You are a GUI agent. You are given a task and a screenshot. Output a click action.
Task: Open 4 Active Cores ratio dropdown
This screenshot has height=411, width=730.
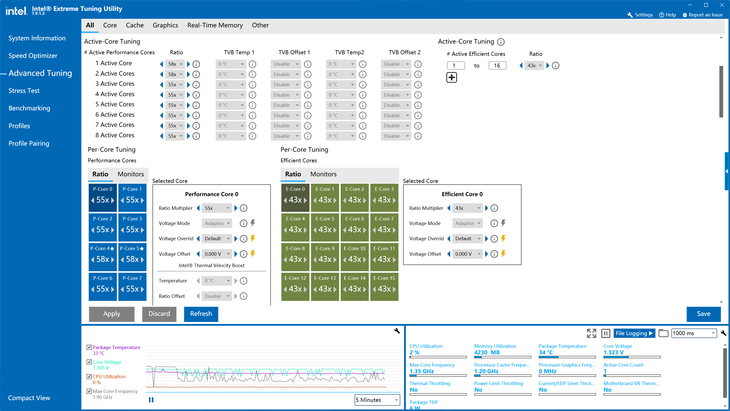[176, 95]
